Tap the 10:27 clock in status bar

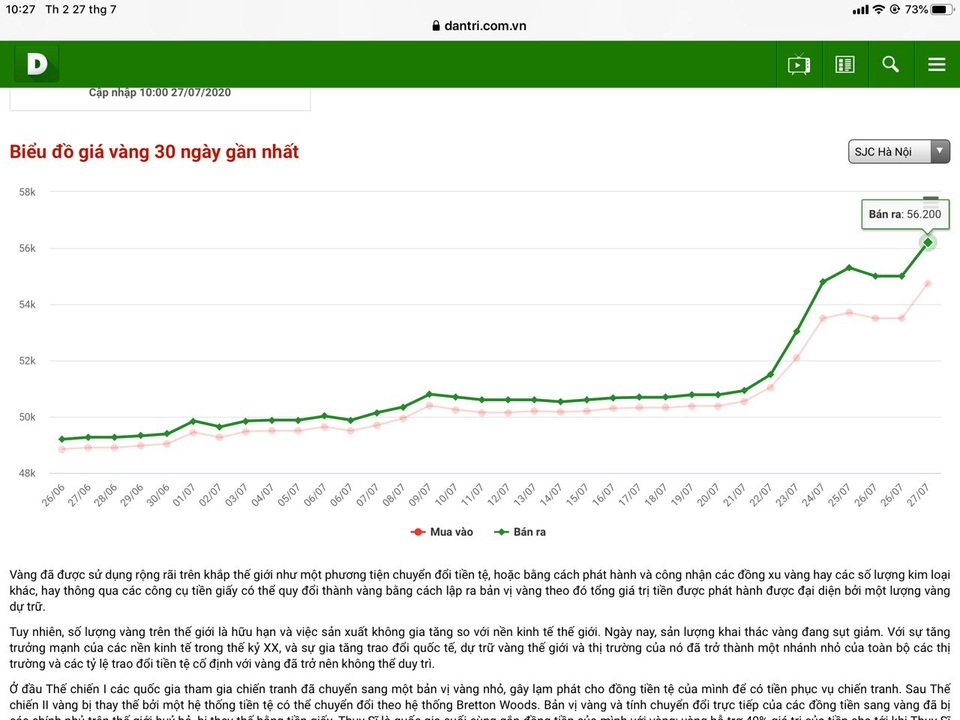[x=20, y=9]
